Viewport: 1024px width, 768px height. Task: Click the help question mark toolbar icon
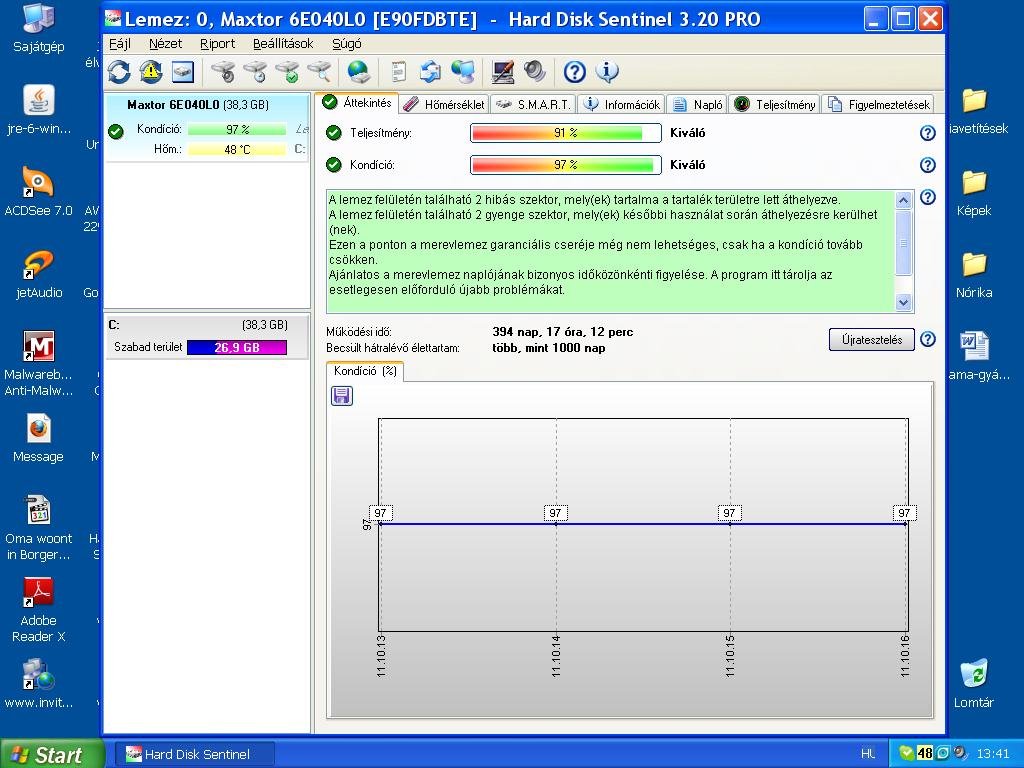(x=575, y=72)
